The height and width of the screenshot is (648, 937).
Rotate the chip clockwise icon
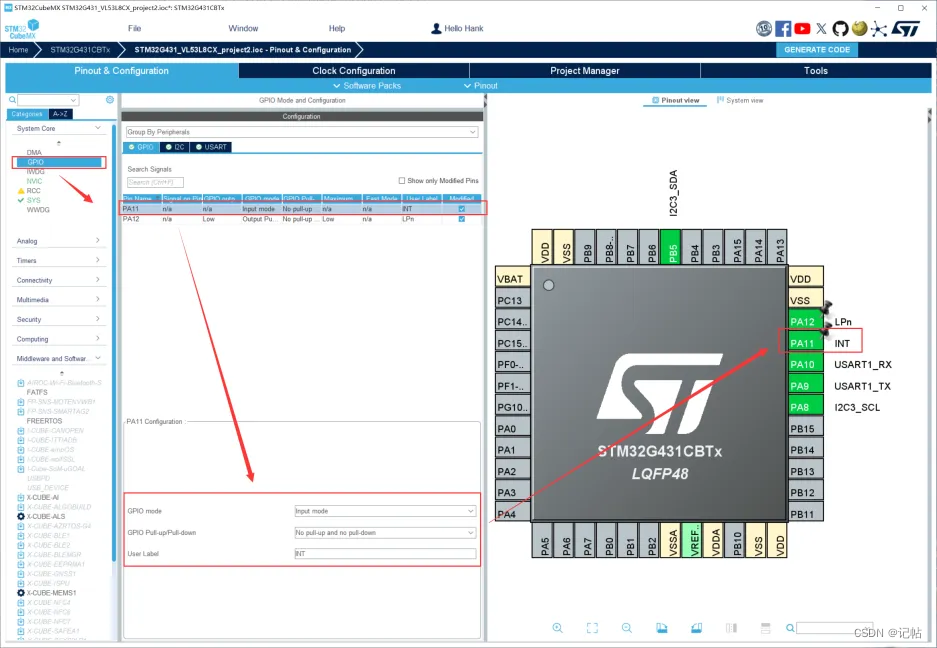coord(662,628)
